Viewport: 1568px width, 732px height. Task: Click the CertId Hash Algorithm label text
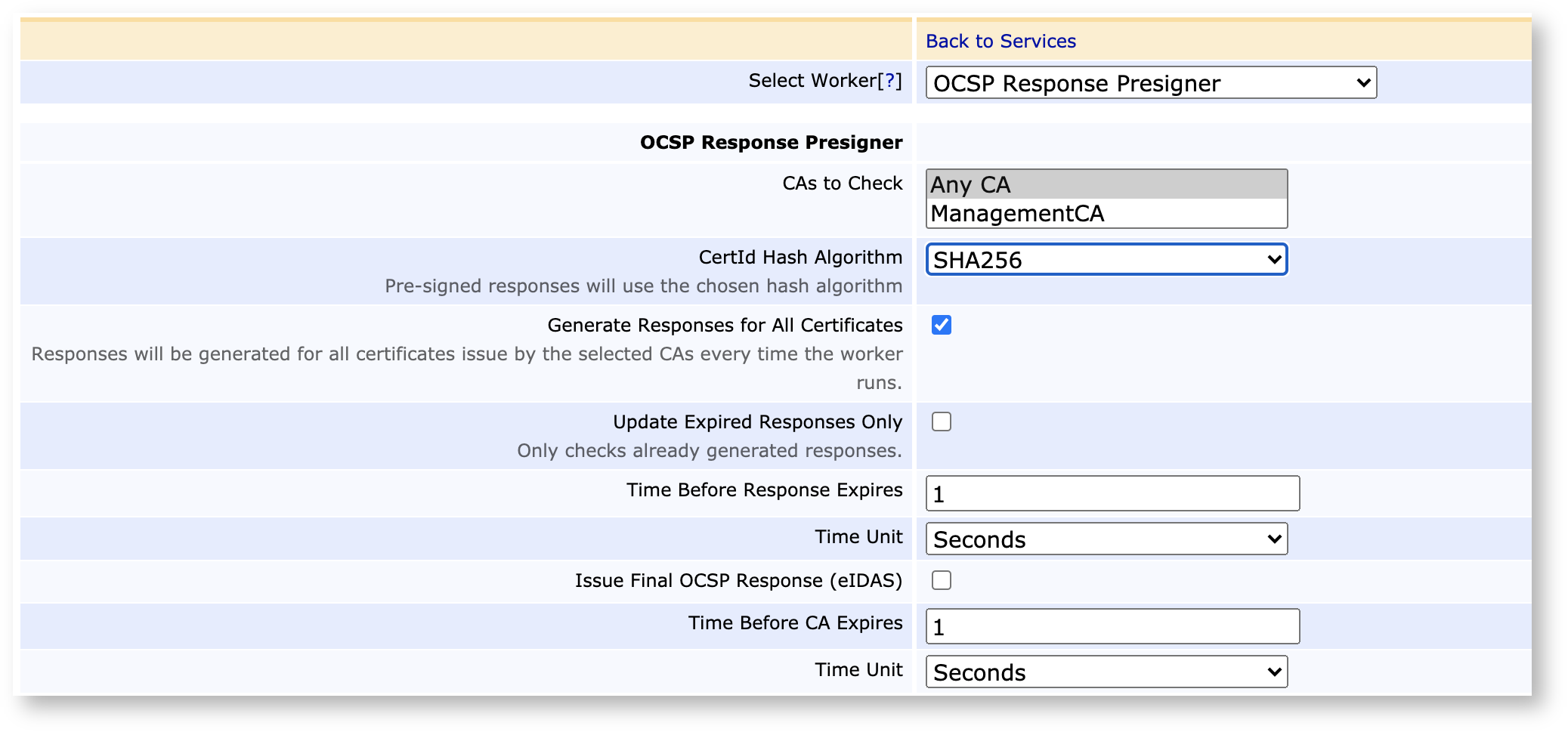(x=799, y=257)
